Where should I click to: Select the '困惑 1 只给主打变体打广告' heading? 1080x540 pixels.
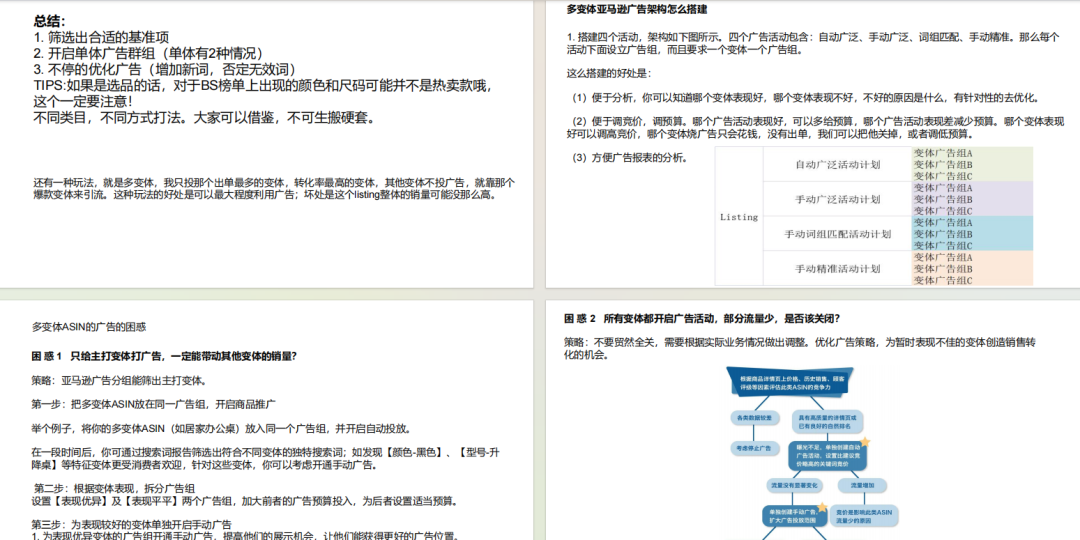pyautogui.click(x=164, y=356)
